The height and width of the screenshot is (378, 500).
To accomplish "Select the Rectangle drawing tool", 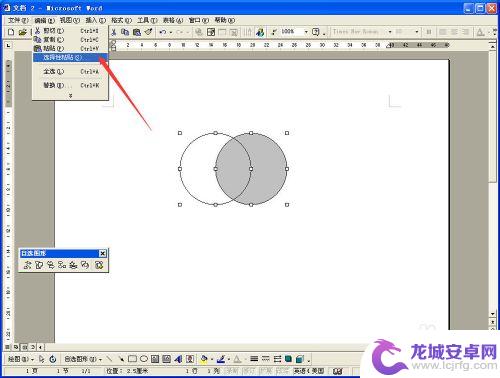I will tap(133, 359).
